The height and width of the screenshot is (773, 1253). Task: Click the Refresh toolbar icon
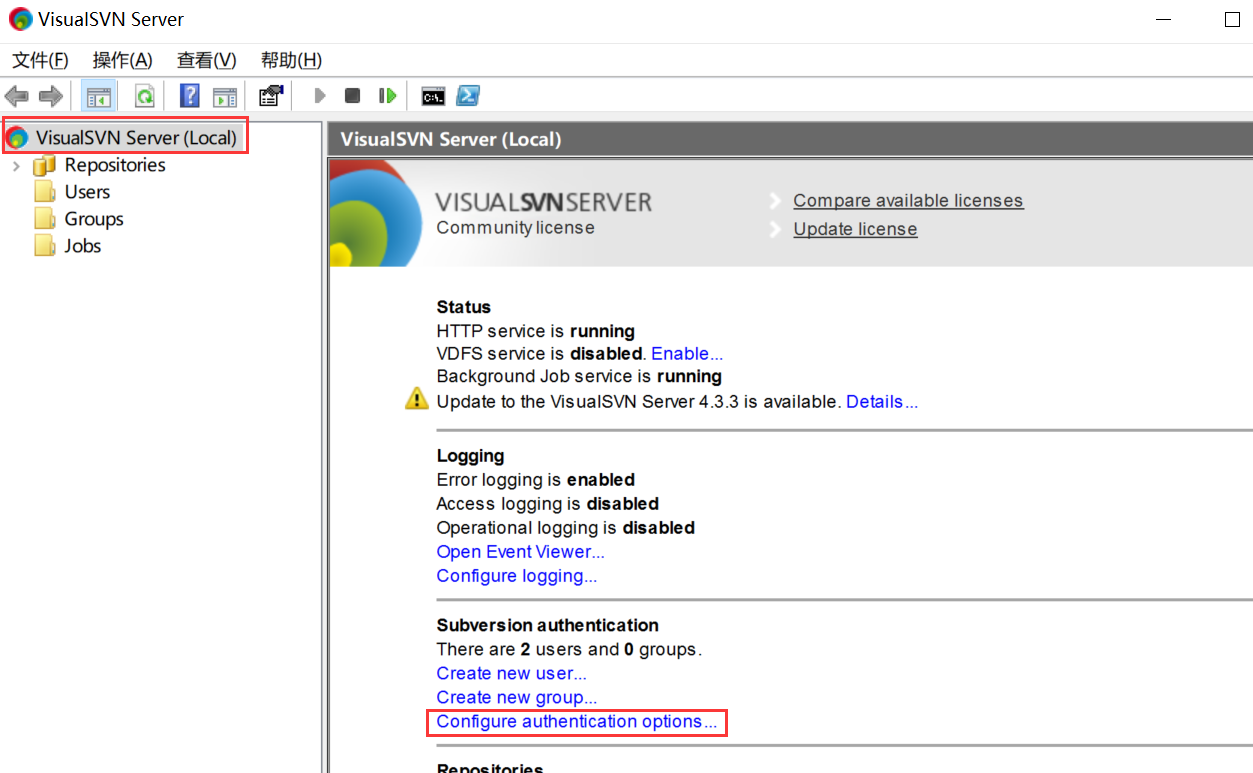[x=145, y=96]
